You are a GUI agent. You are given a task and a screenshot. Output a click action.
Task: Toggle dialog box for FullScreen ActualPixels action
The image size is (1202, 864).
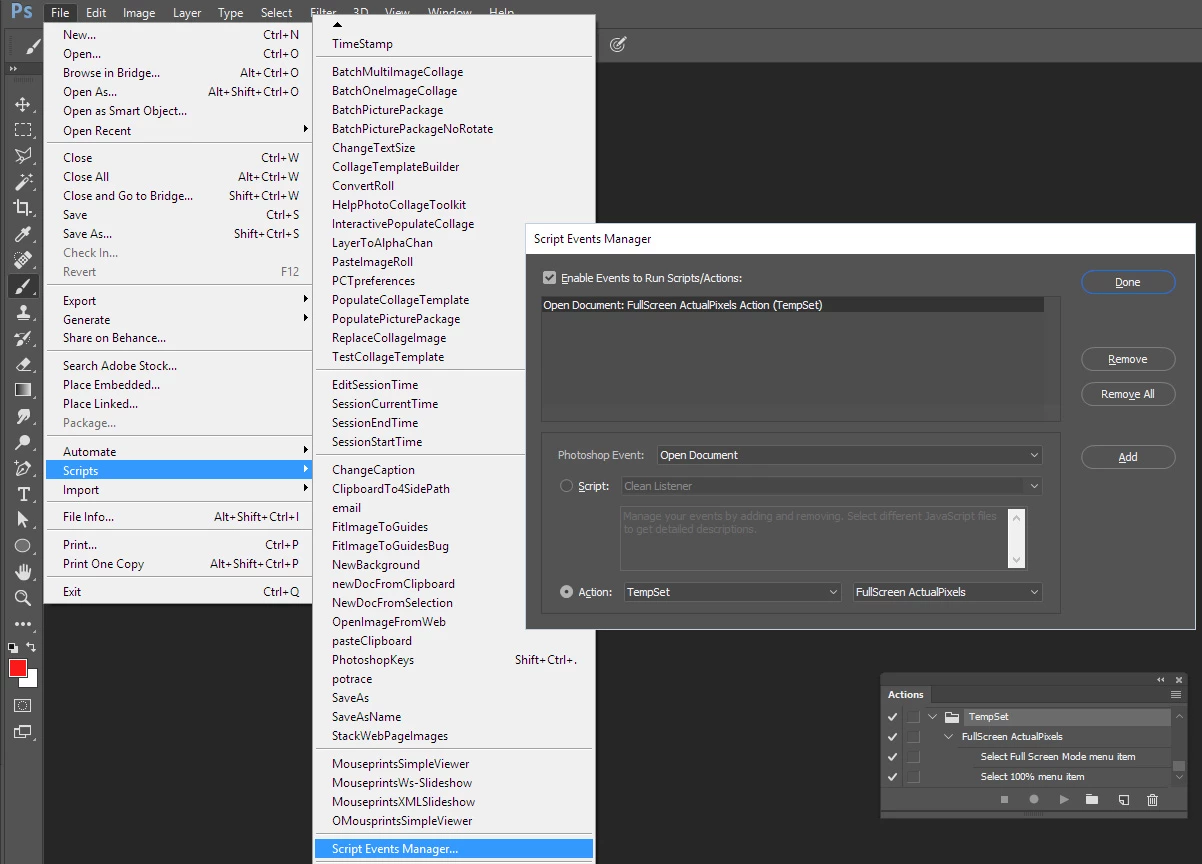[913, 737]
